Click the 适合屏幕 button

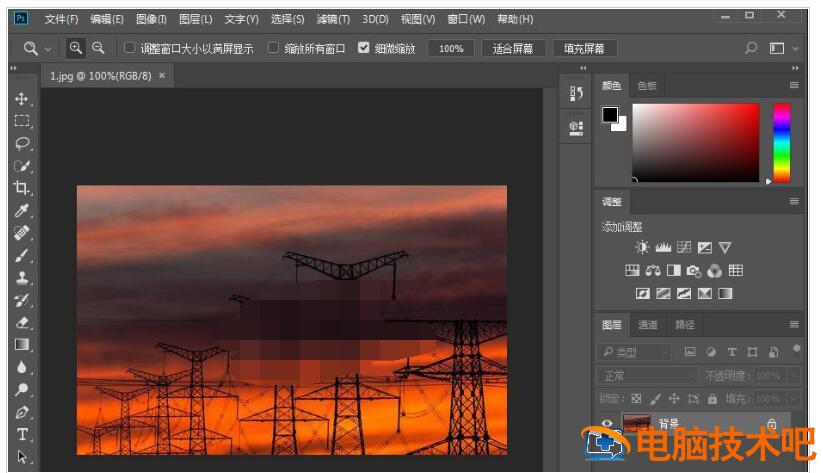coord(514,48)
